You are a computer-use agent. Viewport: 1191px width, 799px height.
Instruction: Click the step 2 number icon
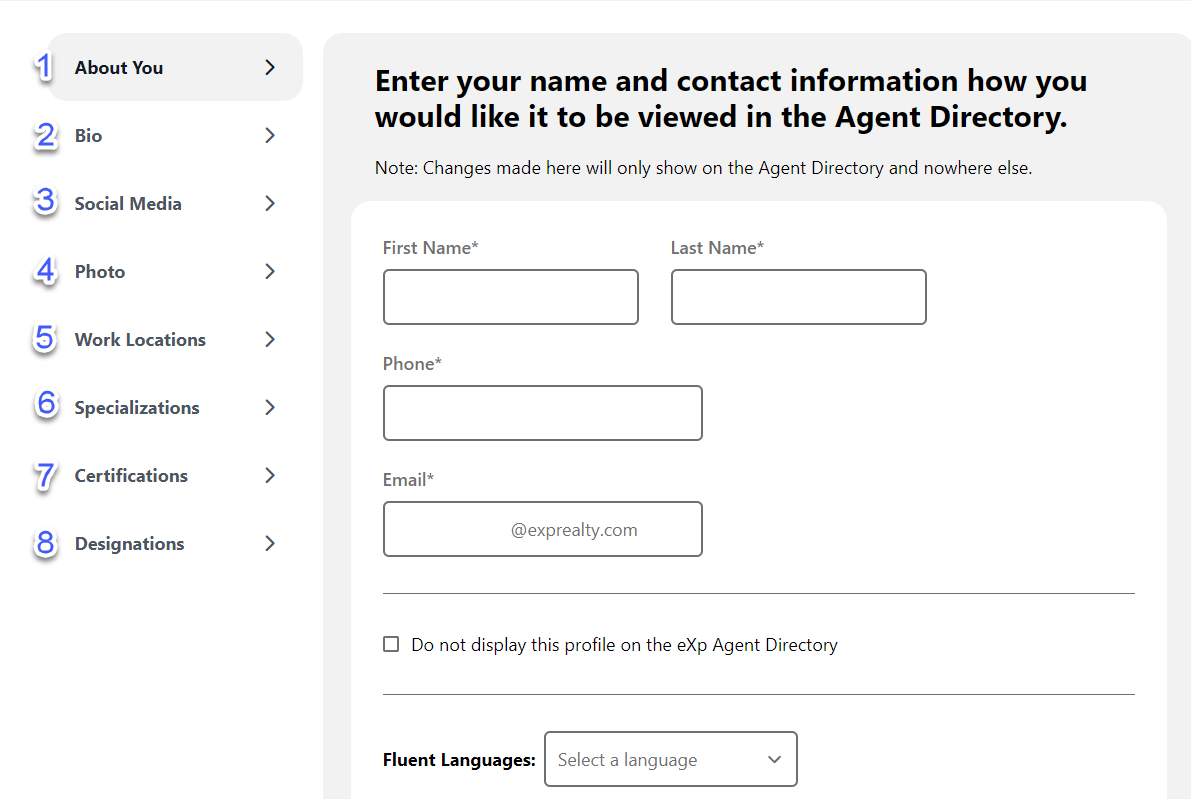pyautogui.click(x=46, y=136)
